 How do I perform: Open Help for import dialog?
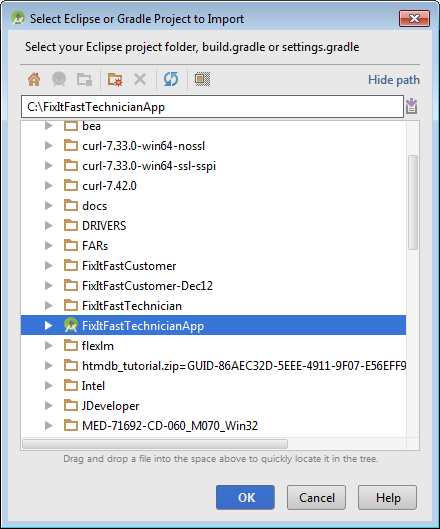pos(388,497)
